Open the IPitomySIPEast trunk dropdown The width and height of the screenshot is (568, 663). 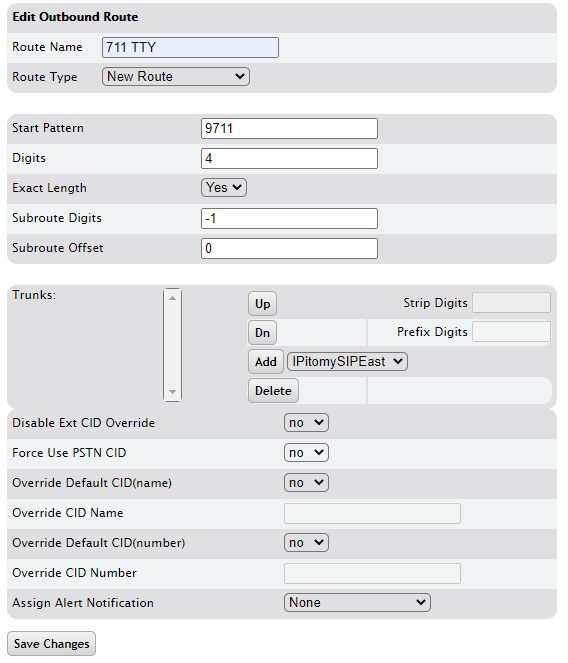coord(347,362)
